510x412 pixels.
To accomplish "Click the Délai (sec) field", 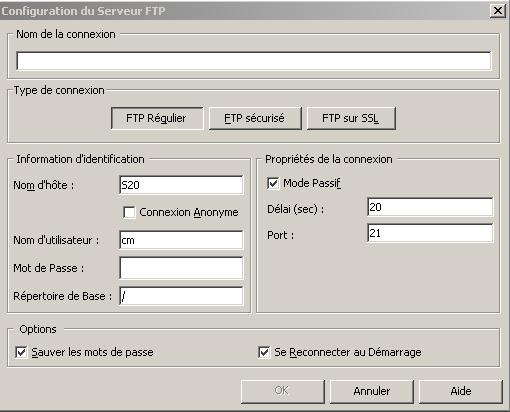I will [430, 207].
